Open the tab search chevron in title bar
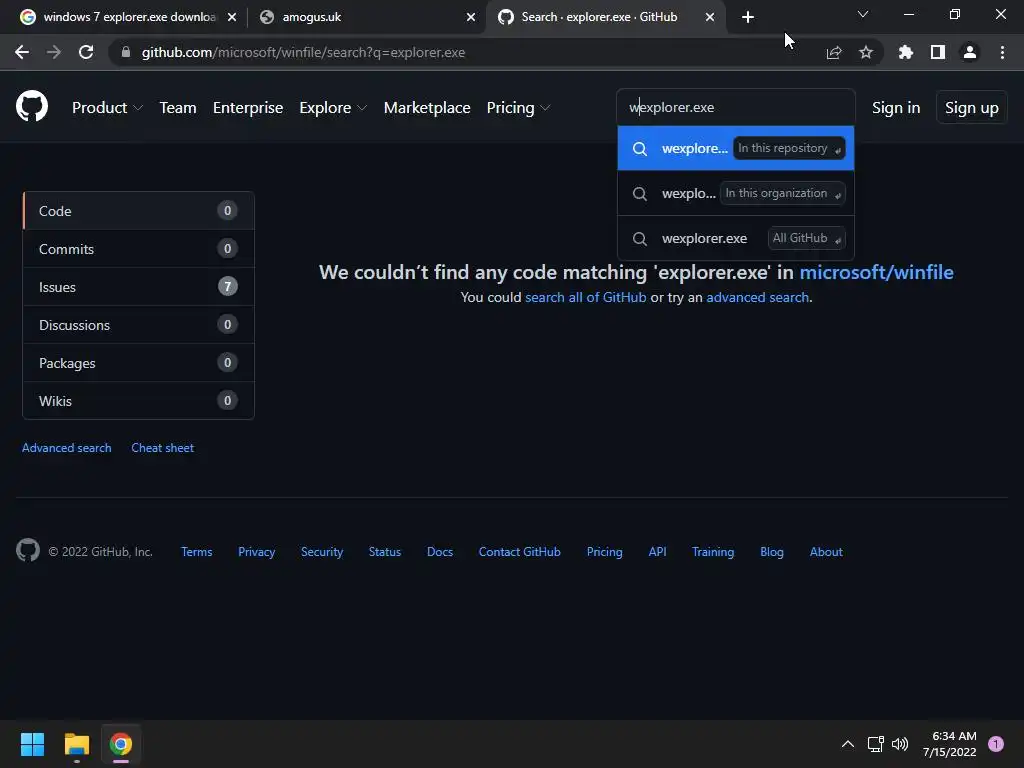Viewport: 1024px width, 768px height. (x=863, y=14)
